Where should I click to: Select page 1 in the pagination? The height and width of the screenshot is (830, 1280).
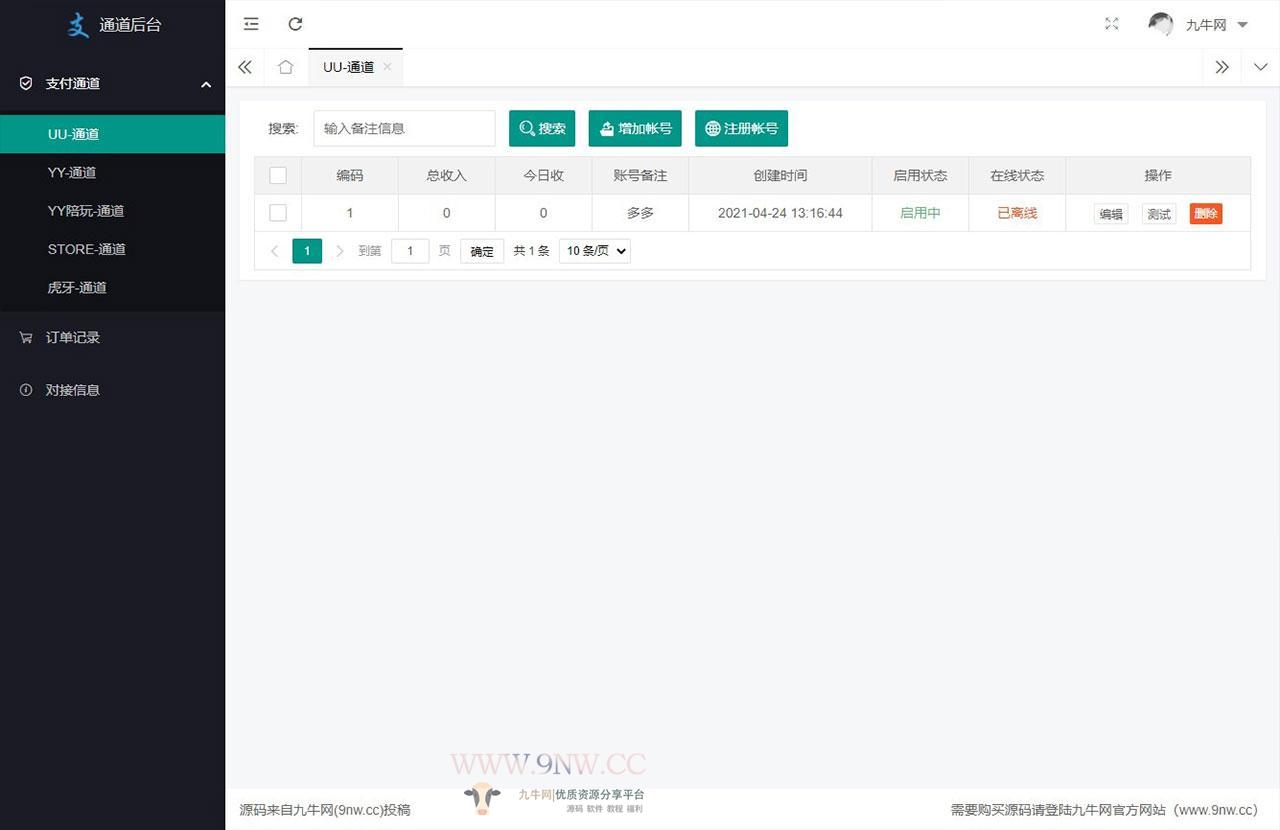point(307,251)
